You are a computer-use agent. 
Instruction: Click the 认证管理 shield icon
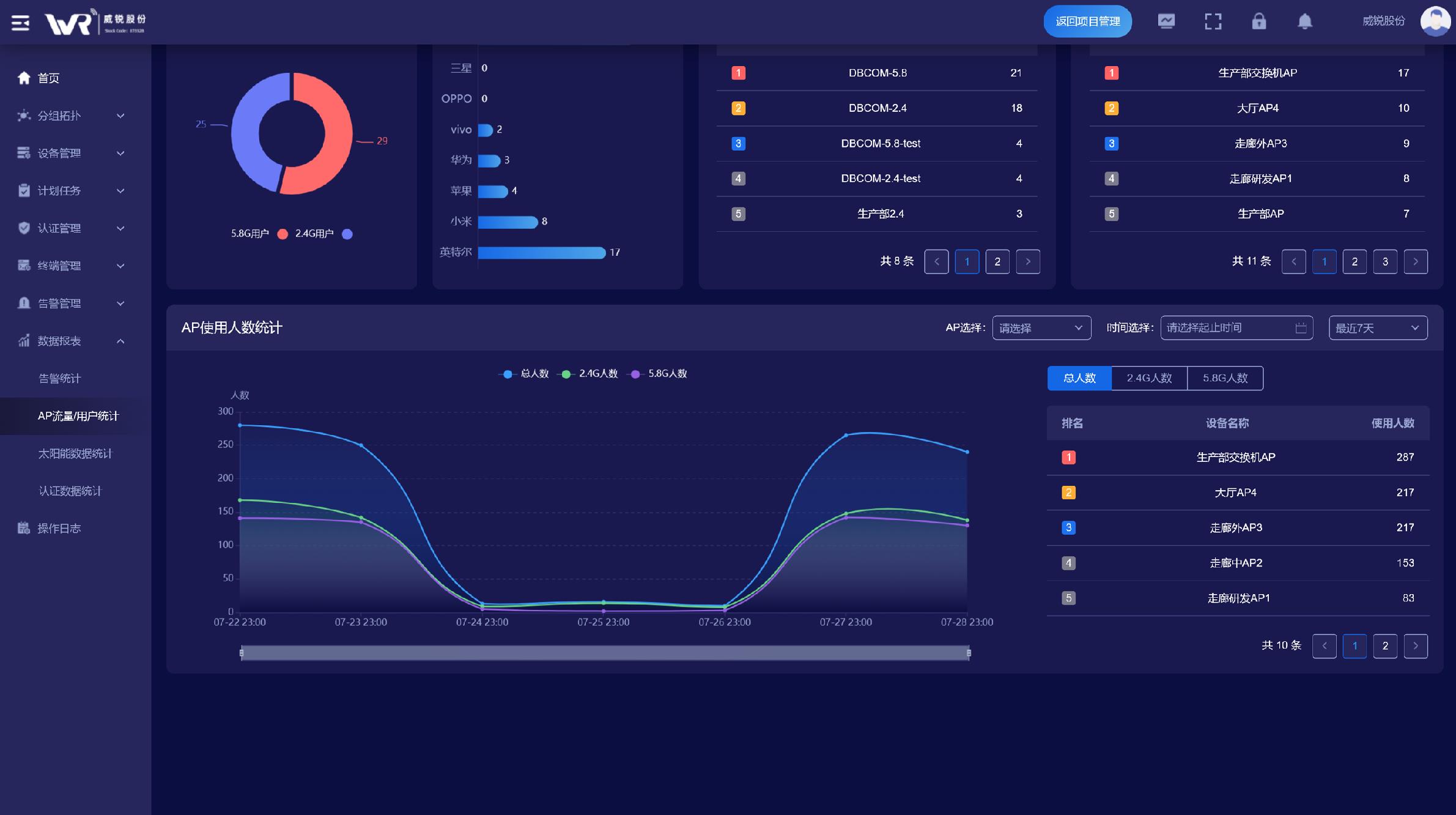pyautogui.click(x=24, y=228)
